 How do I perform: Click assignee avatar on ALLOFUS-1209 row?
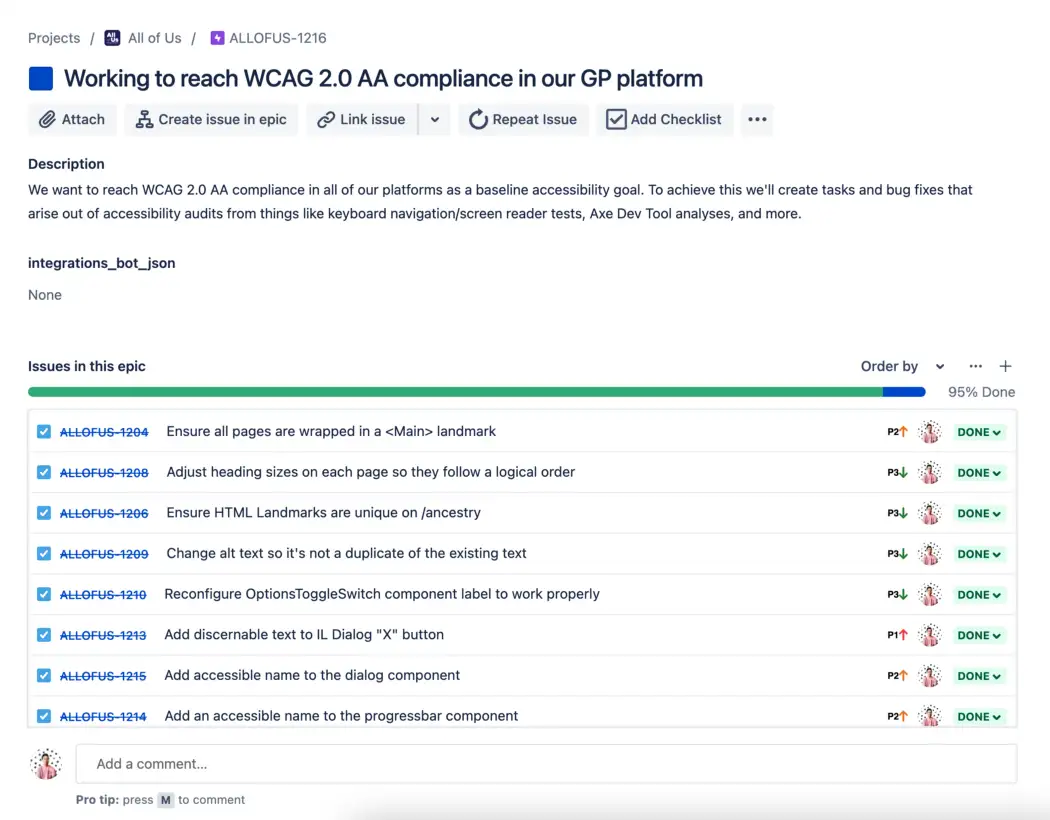point(929,554)
